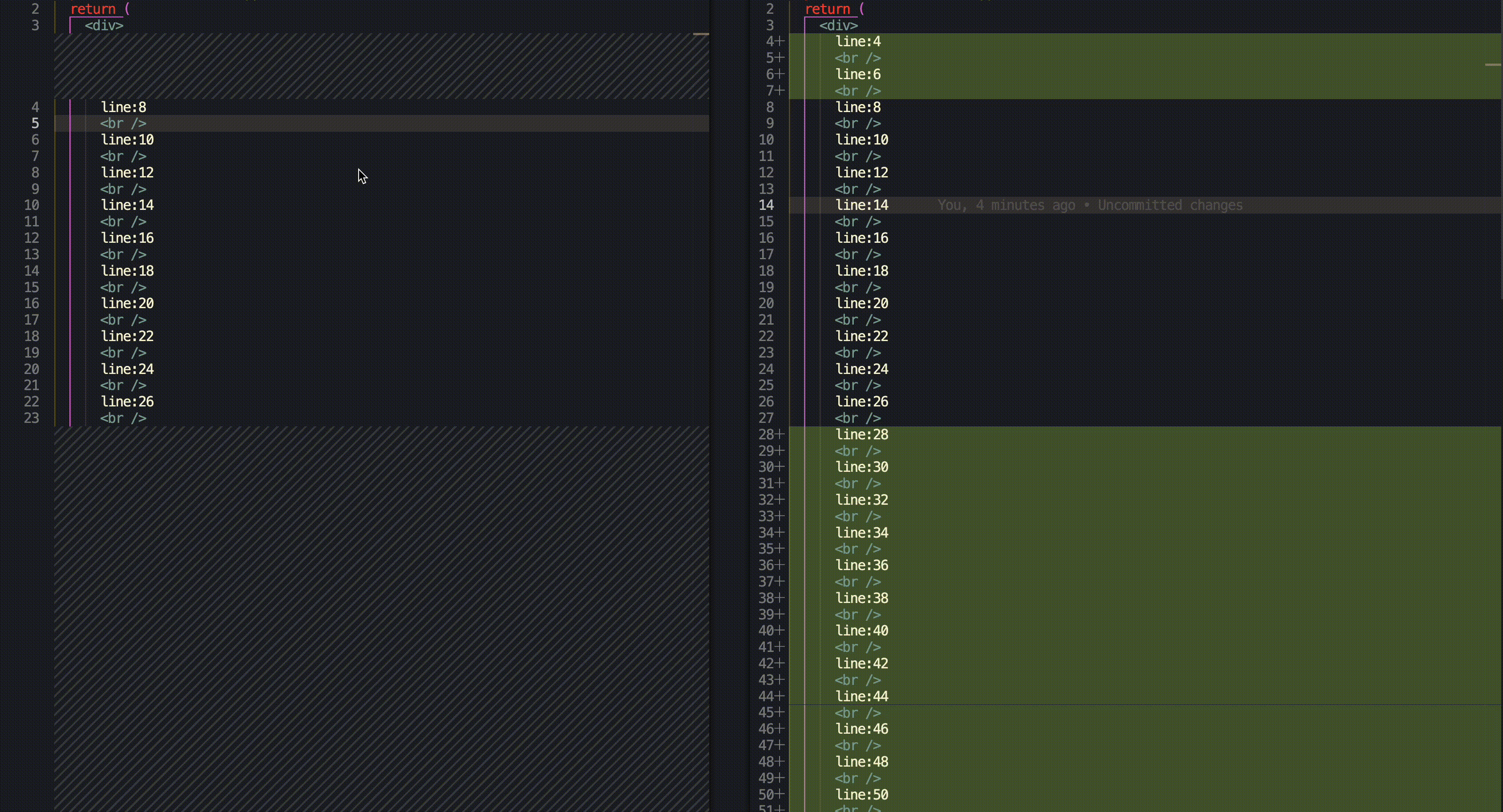Click 'line:24' in the right diff pane

coord(862,369)
